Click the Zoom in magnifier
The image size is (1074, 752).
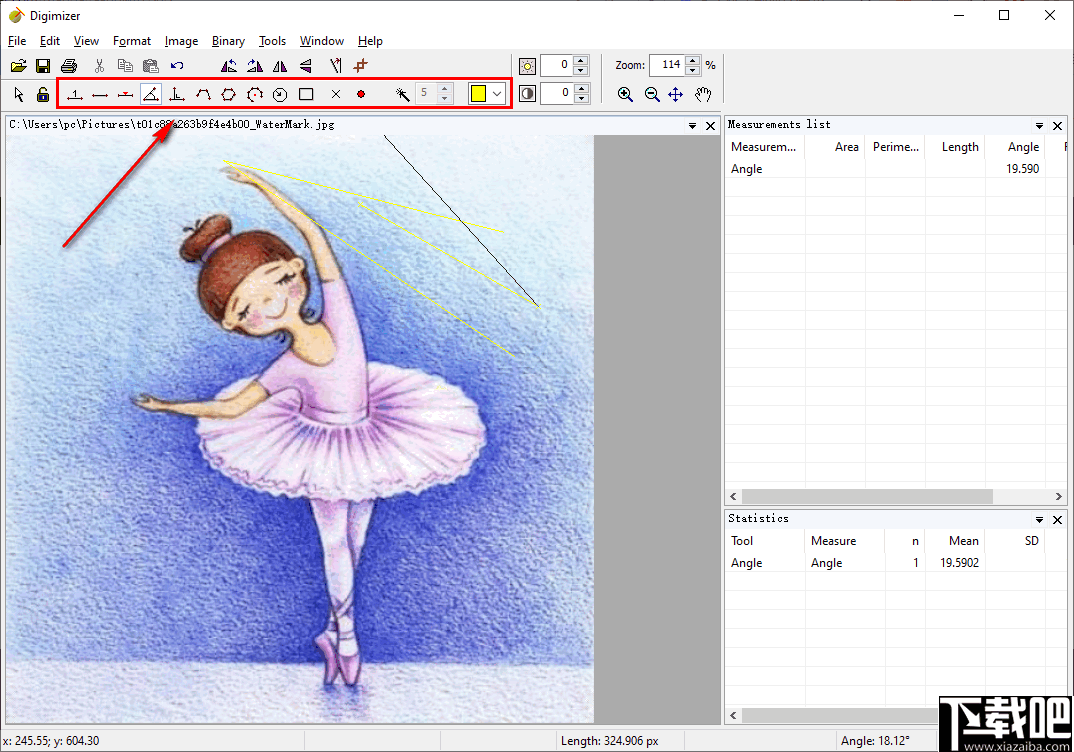[x=625, y=94]
